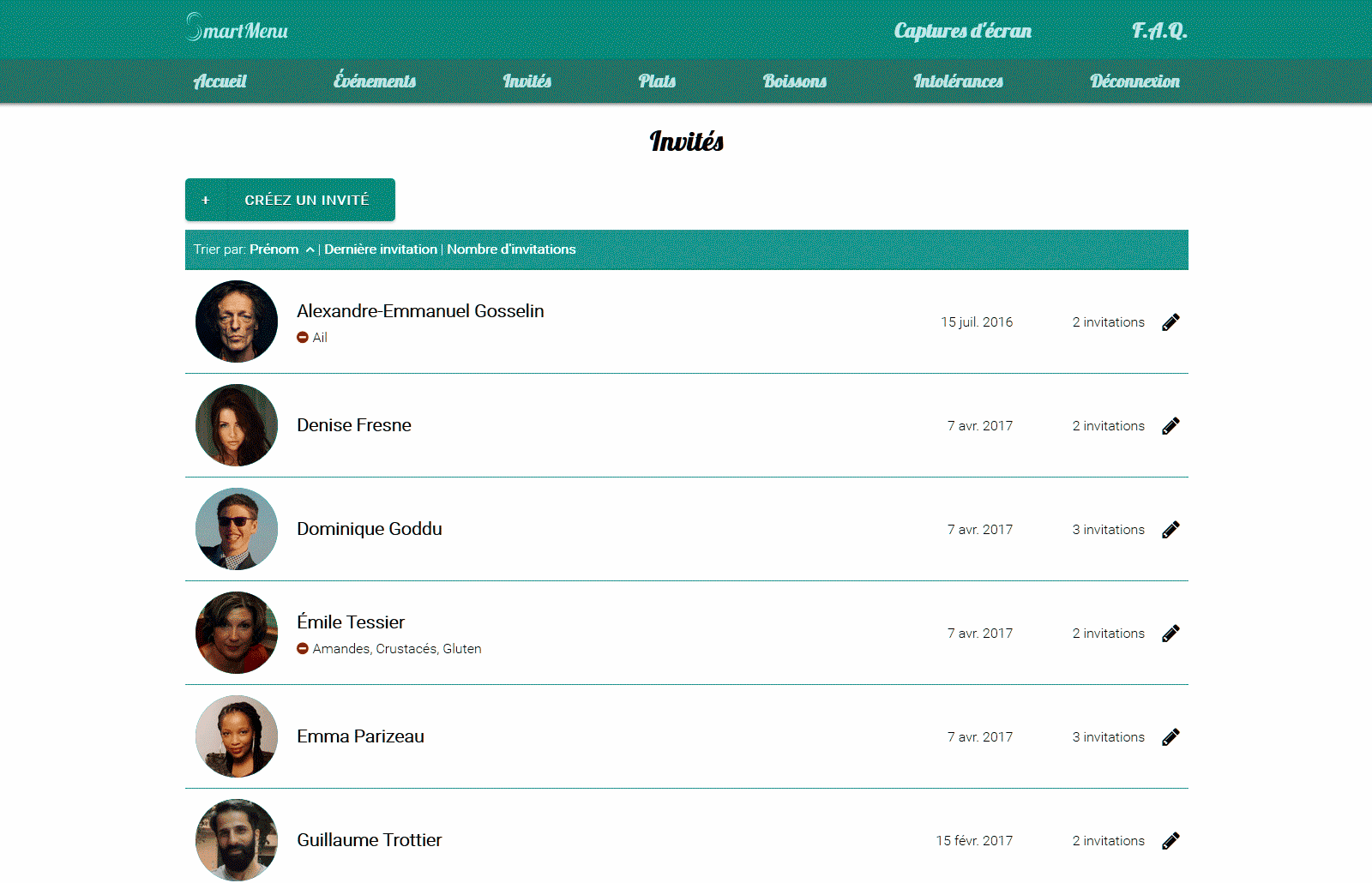Image resolution: width=1372 pixels, height=883 pixels.
Task: Click the Déconnexion link
Action: 1134,81
